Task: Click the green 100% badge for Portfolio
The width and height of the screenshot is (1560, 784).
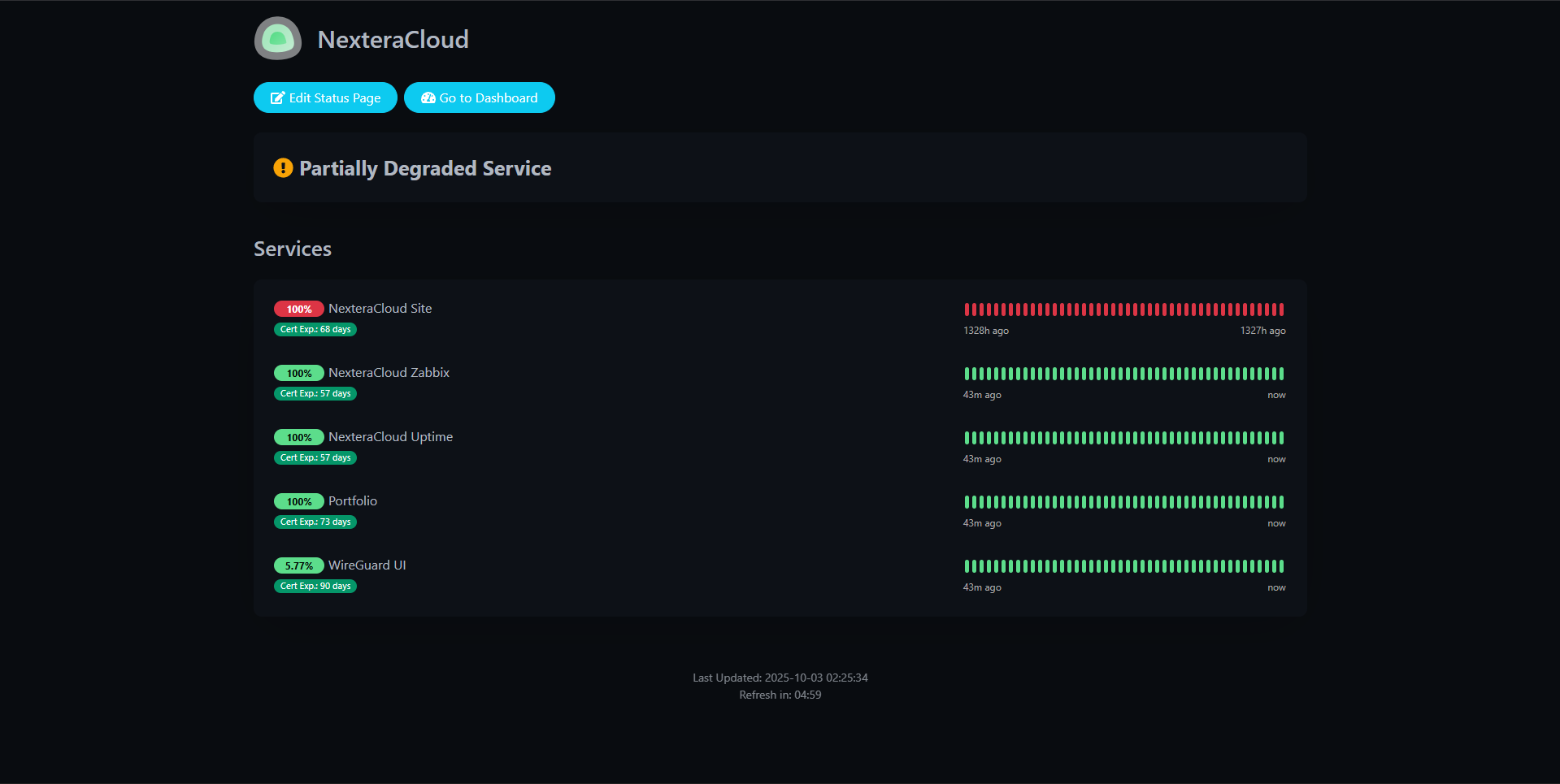Action: pos(299,501)
